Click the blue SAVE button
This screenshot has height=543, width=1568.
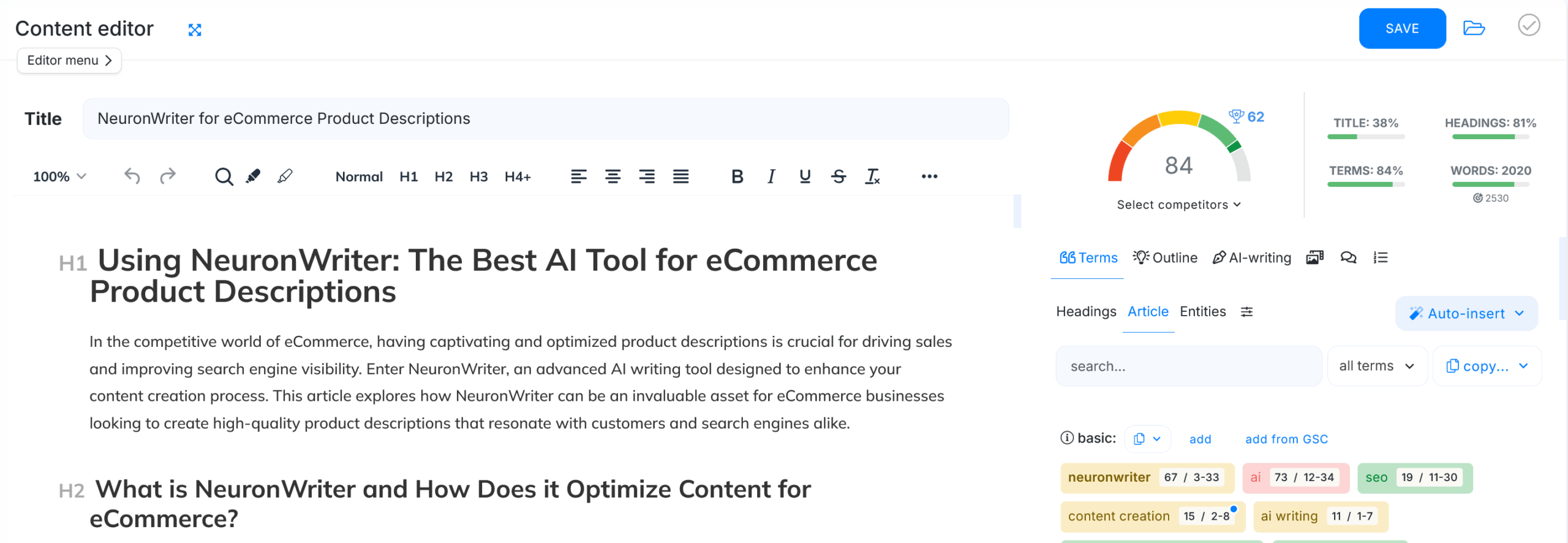(x=1402, y=28)
